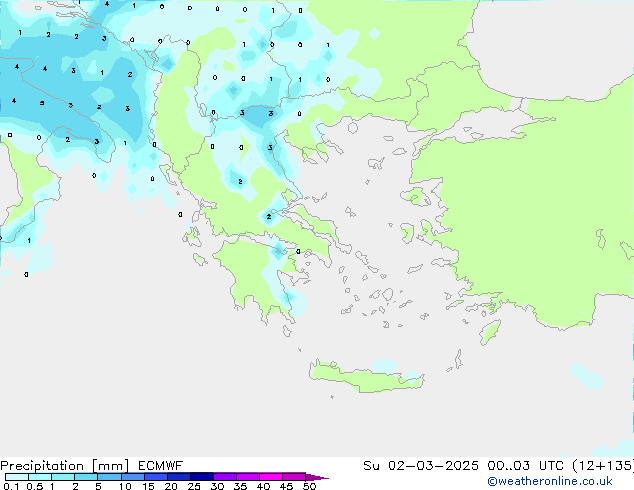Select the 30–35 mm purple legend box
Screen dimensions: 634x490
coord(224,477)
